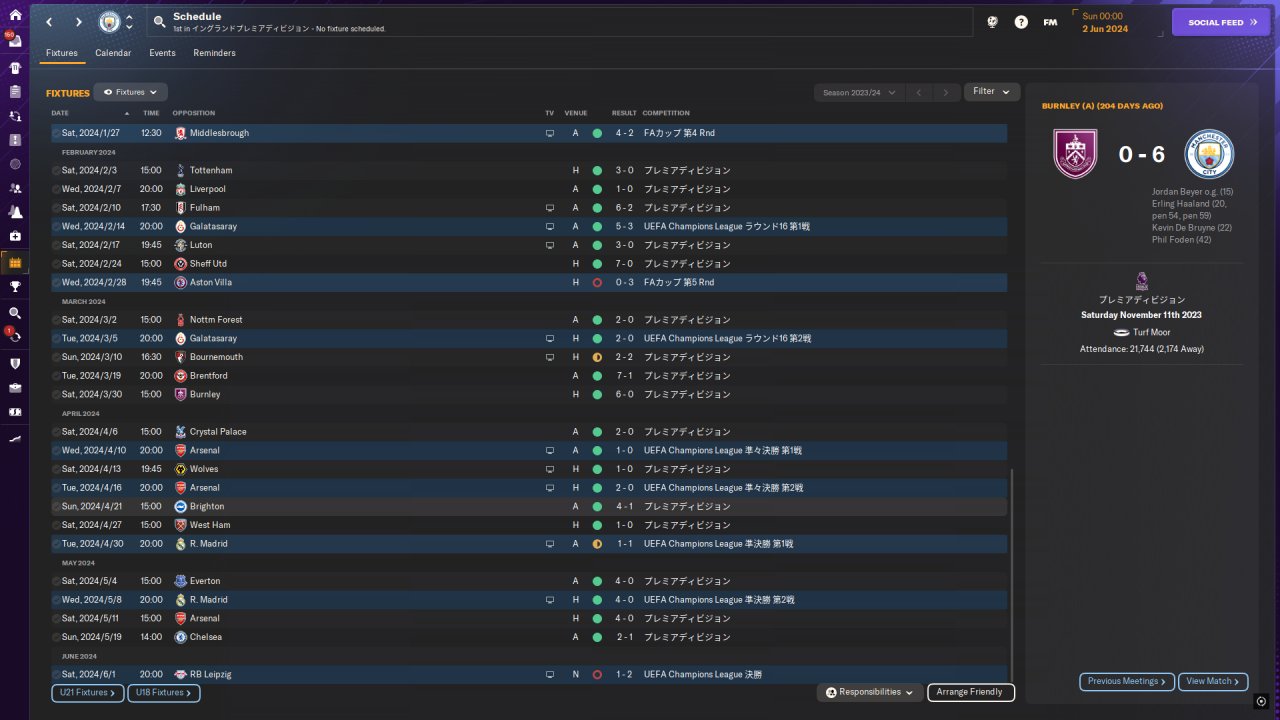Screen dimensions: 1280x720
Task: Toggle the check circle for Fulham fixture
Action: point(56,208)
